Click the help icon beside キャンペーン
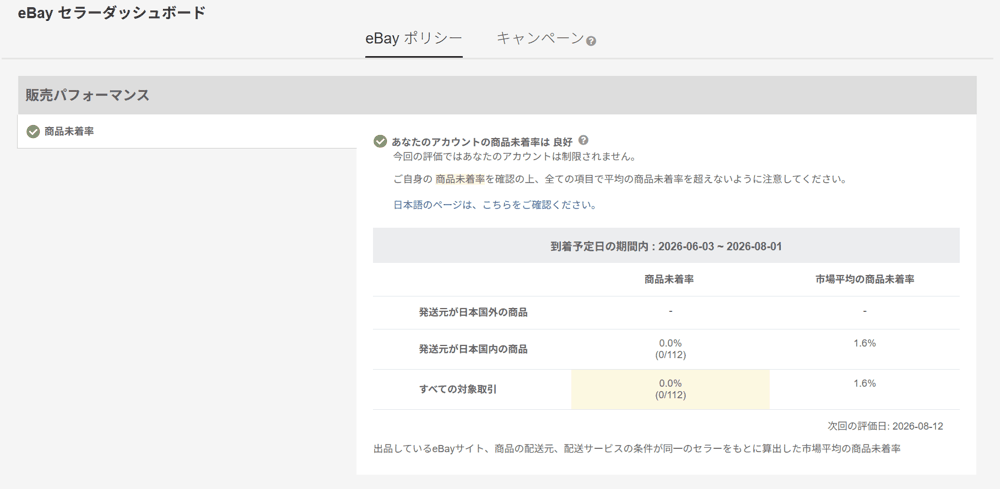Viewport: 1000px width, 489px height. [591, 41]
